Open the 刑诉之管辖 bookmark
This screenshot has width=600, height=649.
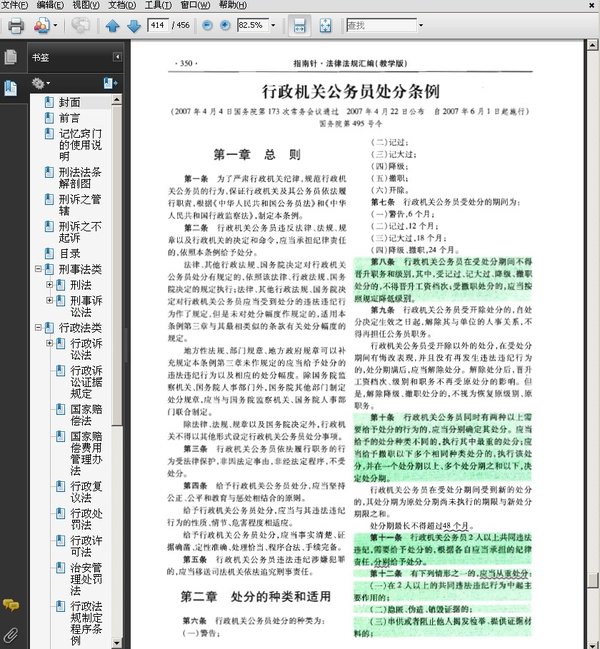(x=80, y=205)
